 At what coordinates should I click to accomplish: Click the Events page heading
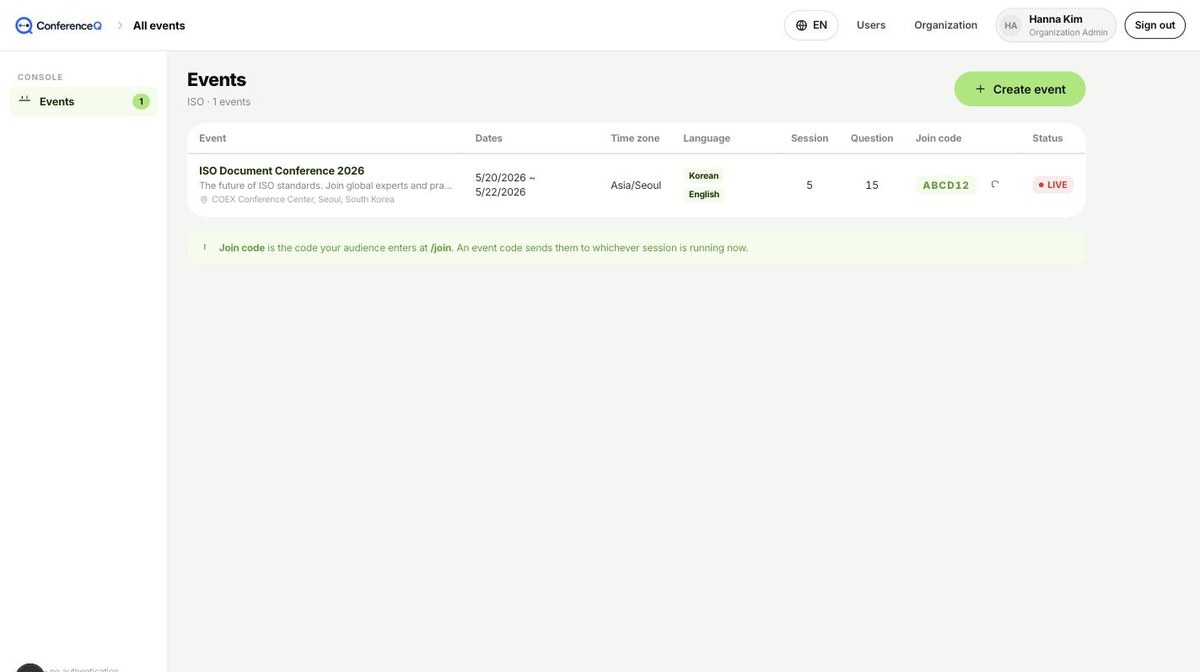(x=217, y=79)
